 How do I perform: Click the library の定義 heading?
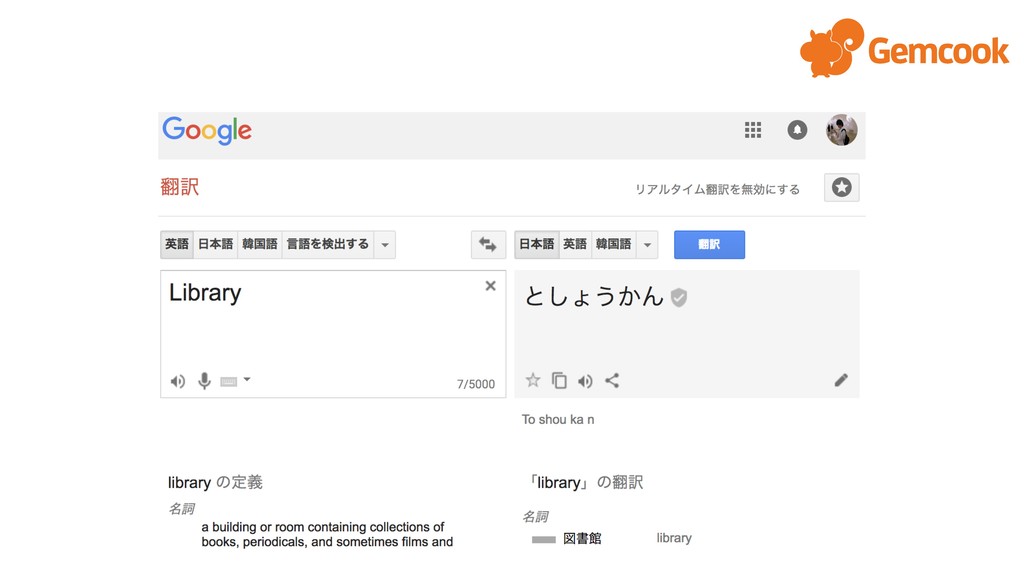click(215, 483)
